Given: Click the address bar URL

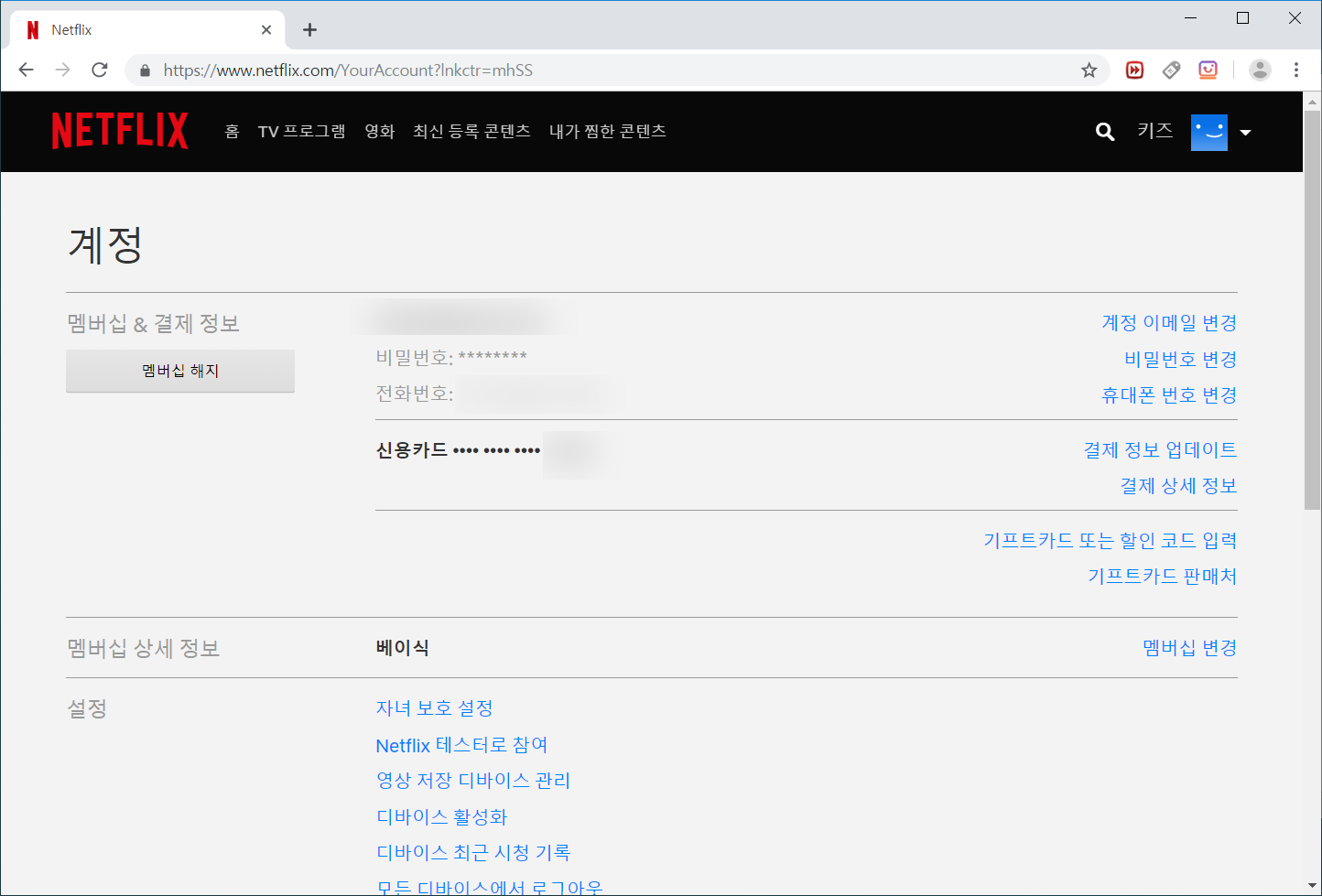Looking at the screenshot, I should click(x=348, y=70).
